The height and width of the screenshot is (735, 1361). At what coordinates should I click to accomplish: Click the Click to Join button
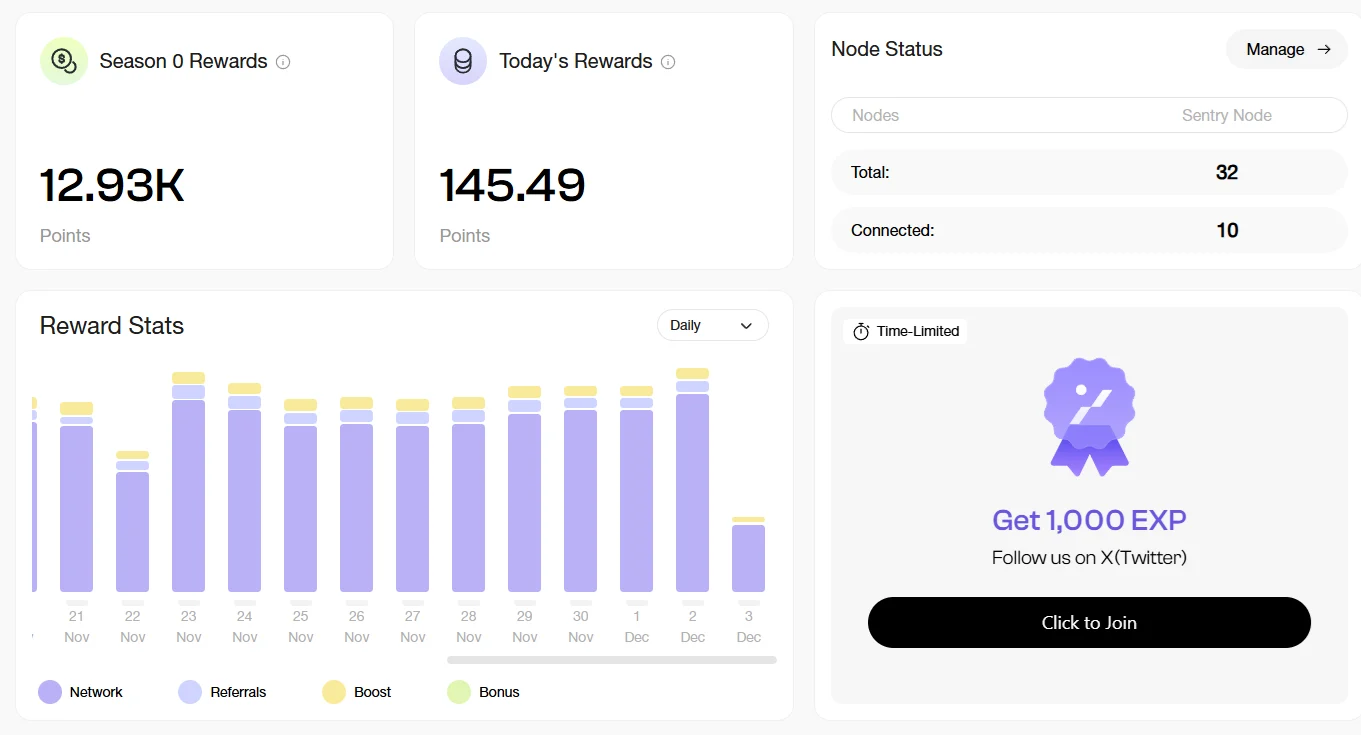pos(1089,622)
